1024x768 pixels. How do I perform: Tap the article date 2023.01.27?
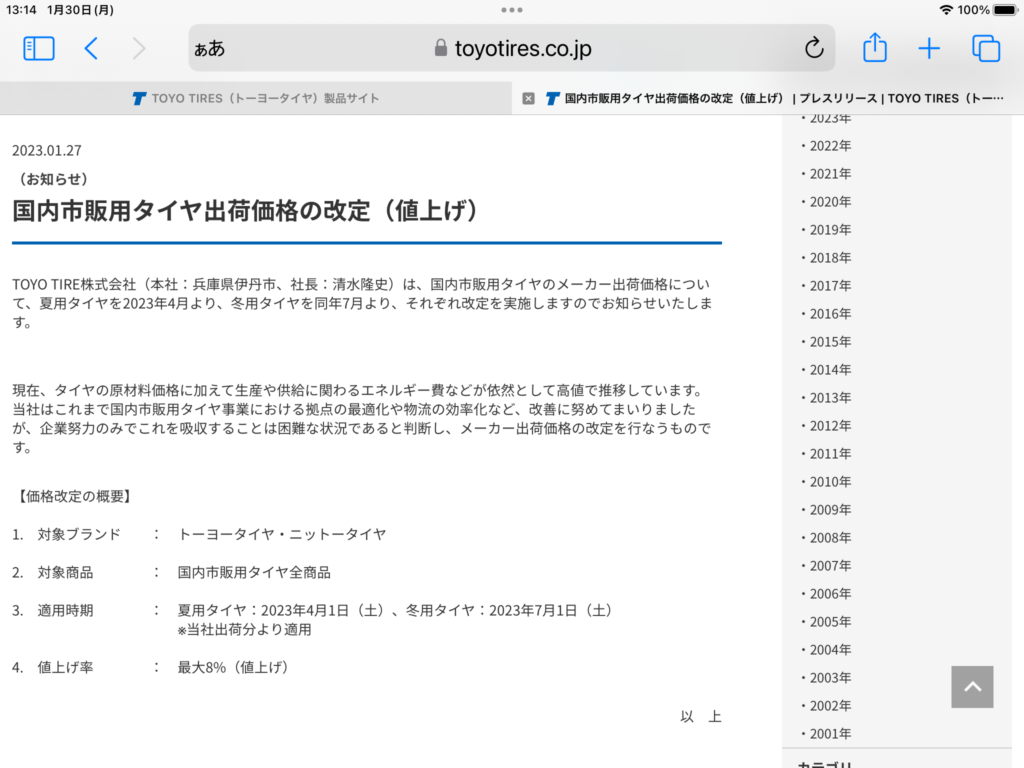coord(47,151)
